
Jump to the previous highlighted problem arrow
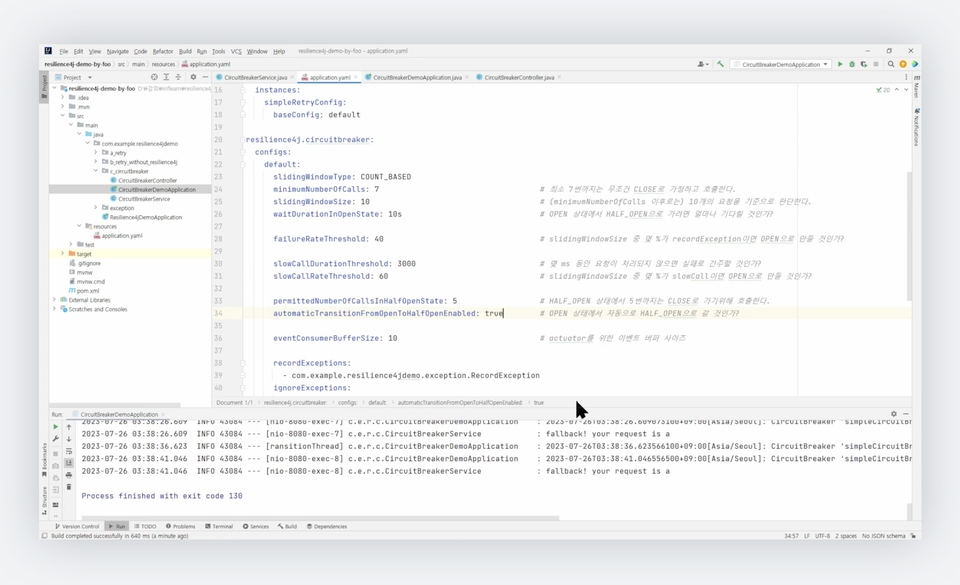pos(897,90)
